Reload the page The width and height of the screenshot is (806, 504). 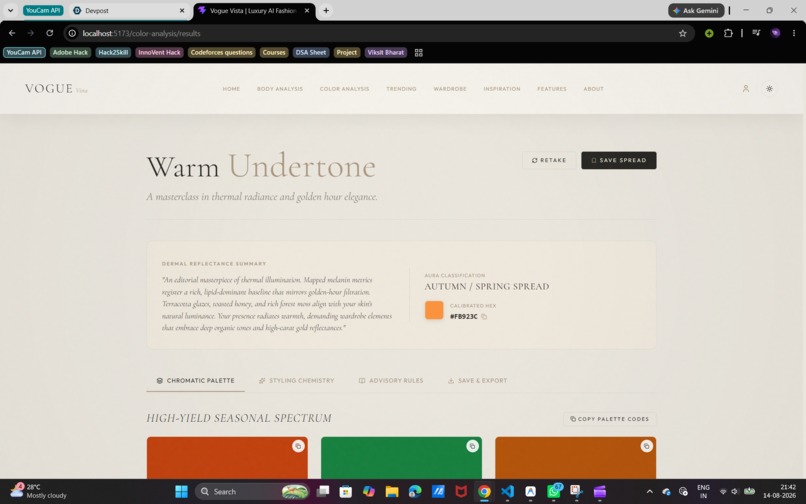click(49, 33)
